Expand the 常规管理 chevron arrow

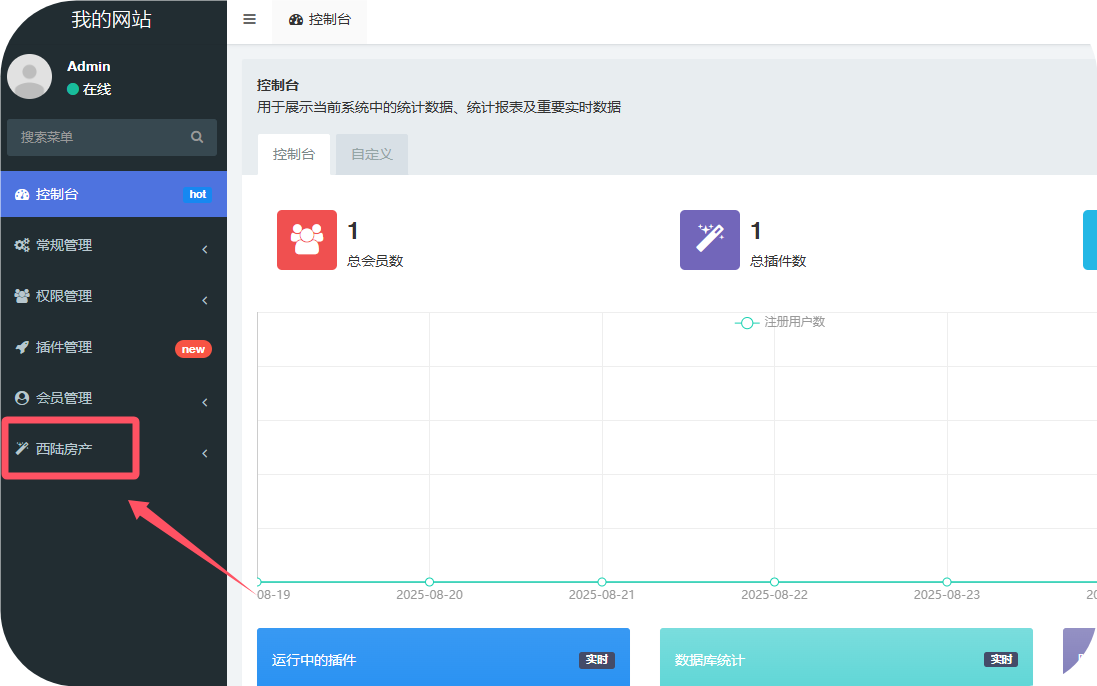[204, 249]
